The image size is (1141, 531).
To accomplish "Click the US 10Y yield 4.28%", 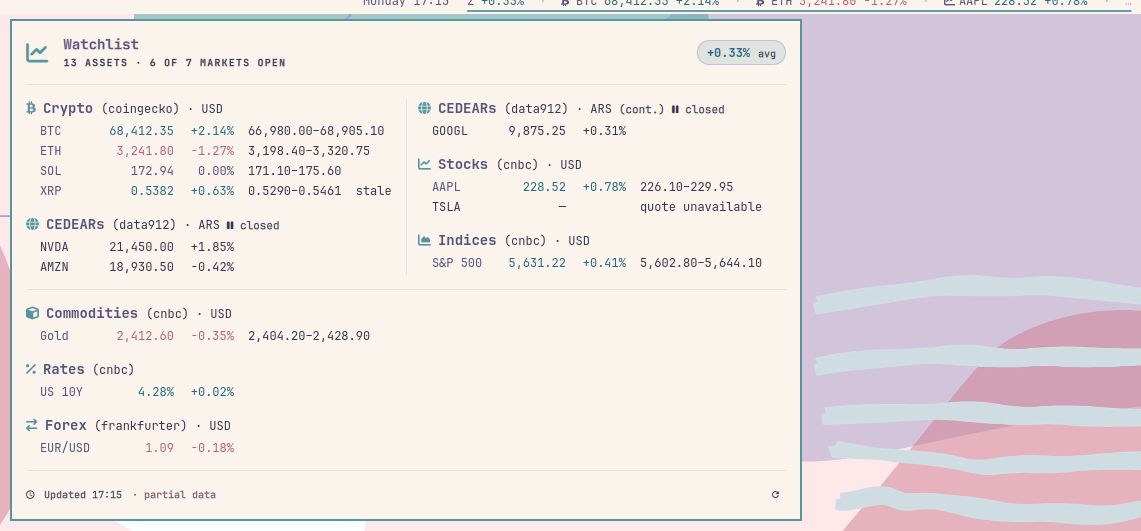I will [156, 391].
